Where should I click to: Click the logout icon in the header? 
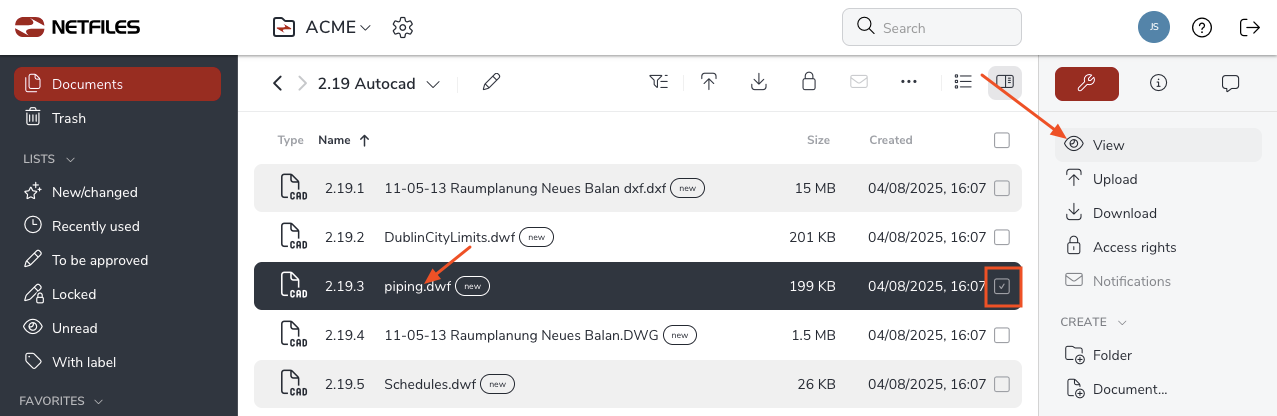[1250, 27]
